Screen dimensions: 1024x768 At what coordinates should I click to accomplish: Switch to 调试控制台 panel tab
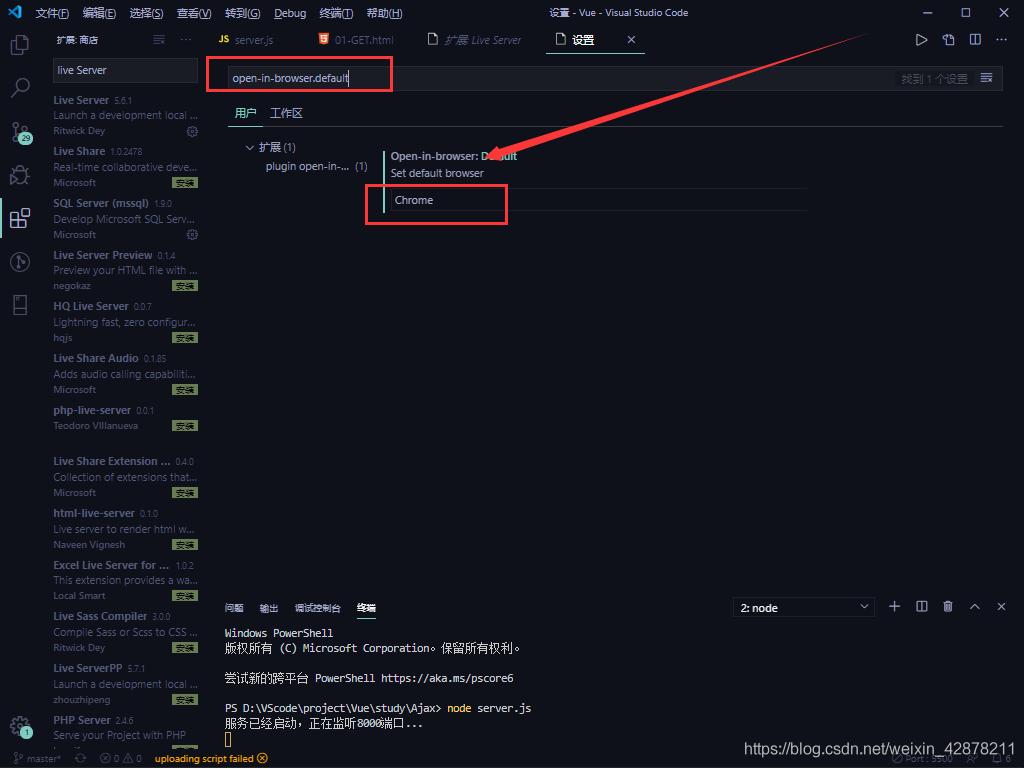click(x=317, y=608)
